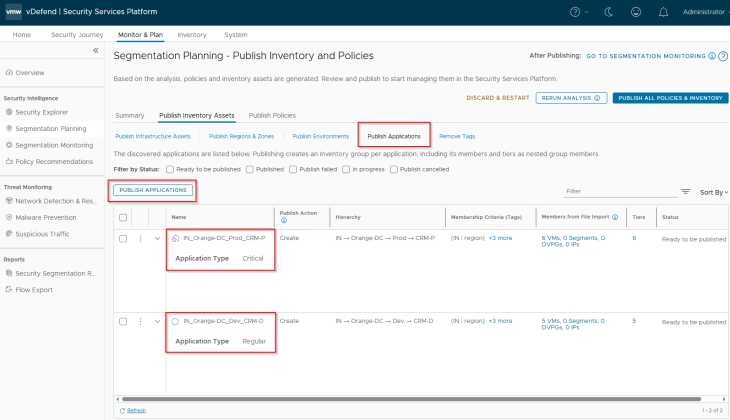Image resolution: width=730 pixels, height=420 pixels.
Task: Open the Sort By dropdown
Action: (x=714, y=191)
